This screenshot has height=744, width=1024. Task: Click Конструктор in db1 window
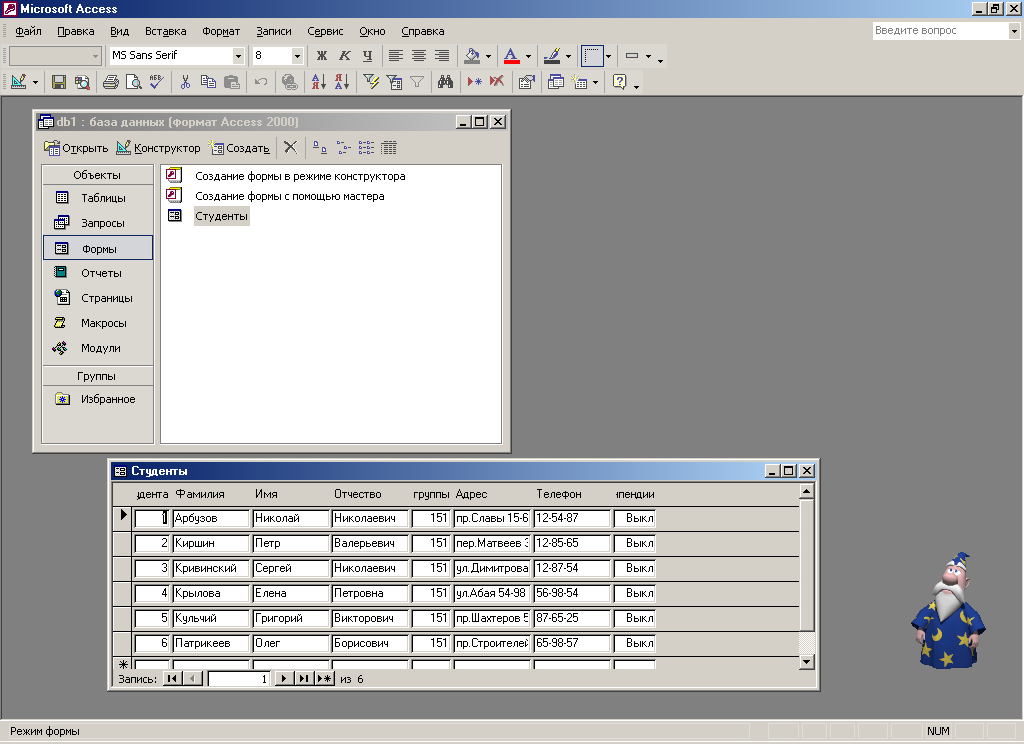point(158,148)
